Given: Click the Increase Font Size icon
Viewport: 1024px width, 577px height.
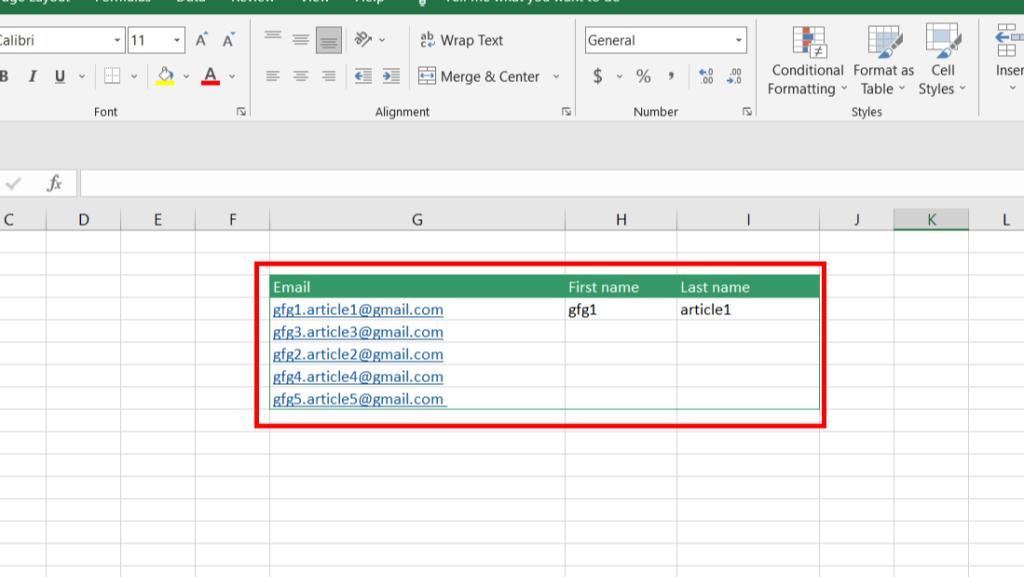Looking at the screenshot, I should [x=201, y=40].
